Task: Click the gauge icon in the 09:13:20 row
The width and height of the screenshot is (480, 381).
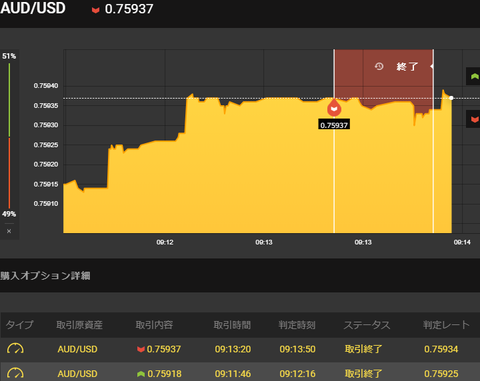Action: coord(15,349)
